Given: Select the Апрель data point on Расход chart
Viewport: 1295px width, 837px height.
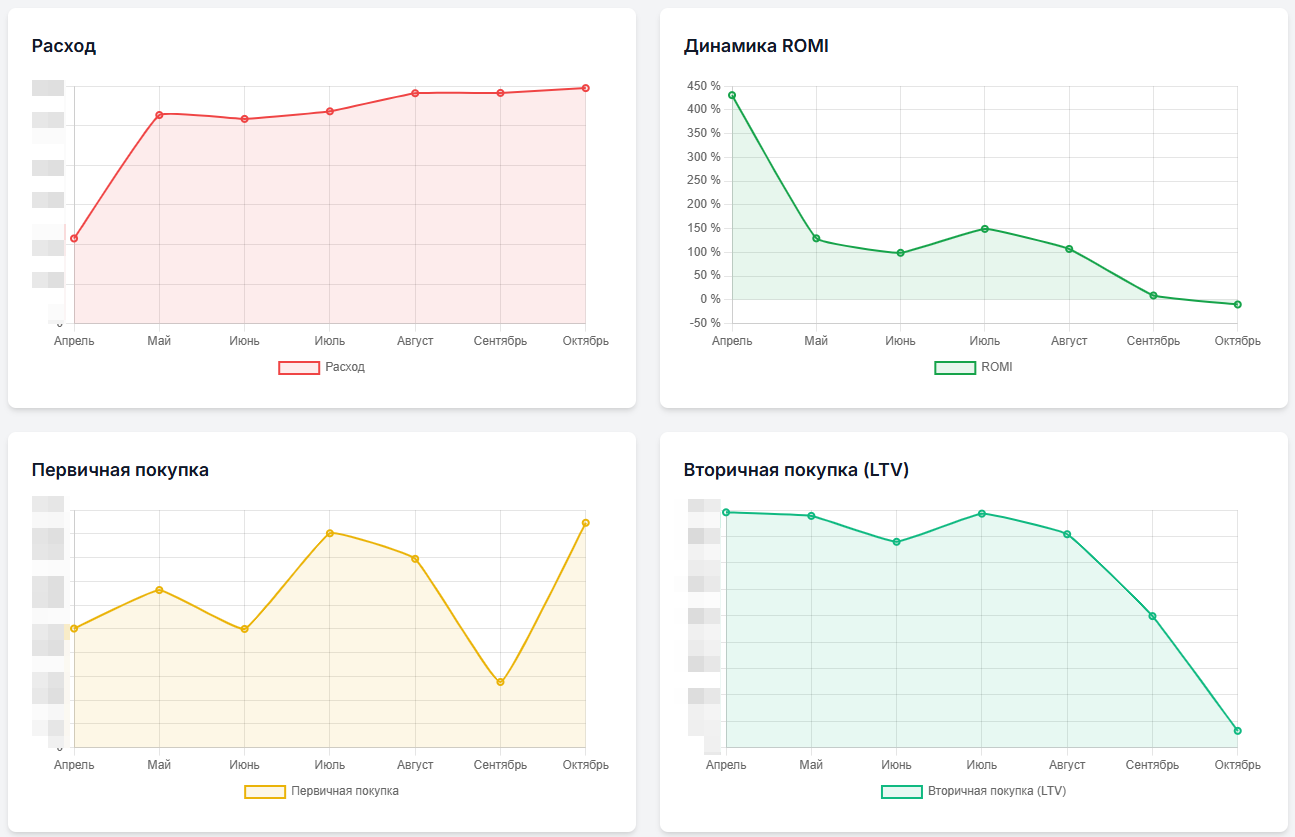Looking at the screenshot, I should tap(74, 238).
